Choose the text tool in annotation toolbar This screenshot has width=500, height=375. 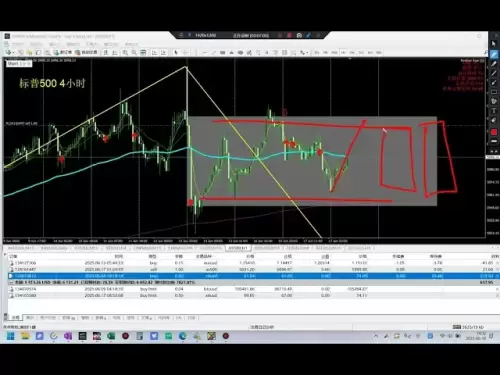[x=494, y=110]
